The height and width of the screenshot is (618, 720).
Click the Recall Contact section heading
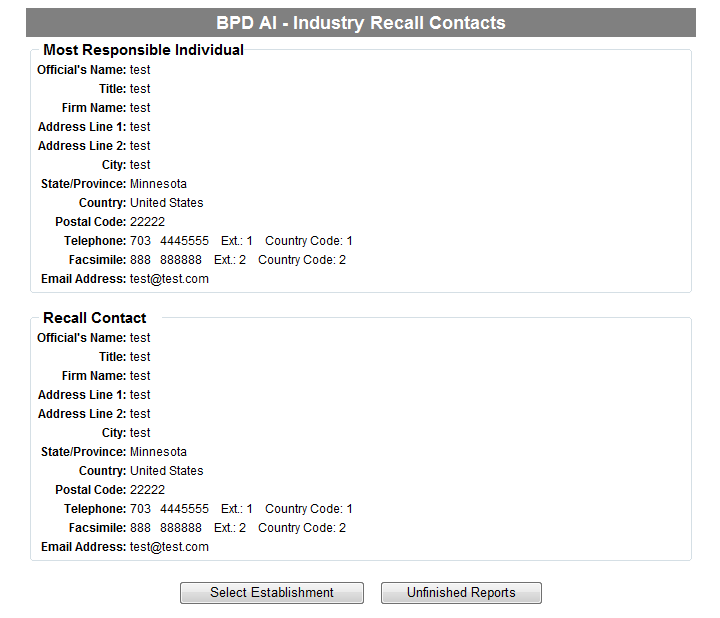coord(95,318)
